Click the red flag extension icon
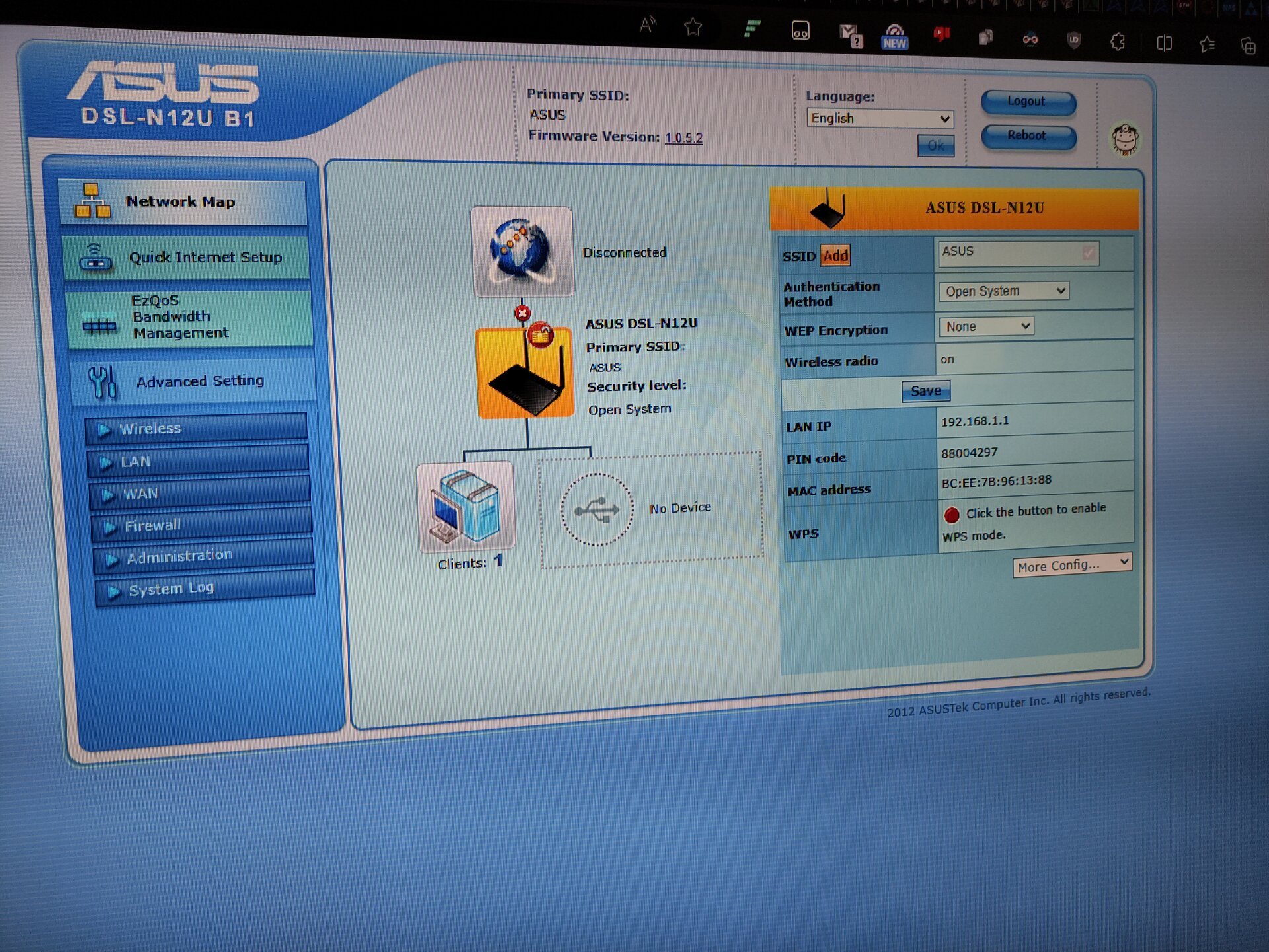Image resolution: width=1269 pixels, height=952 pixels. click(x=941, y=34)
